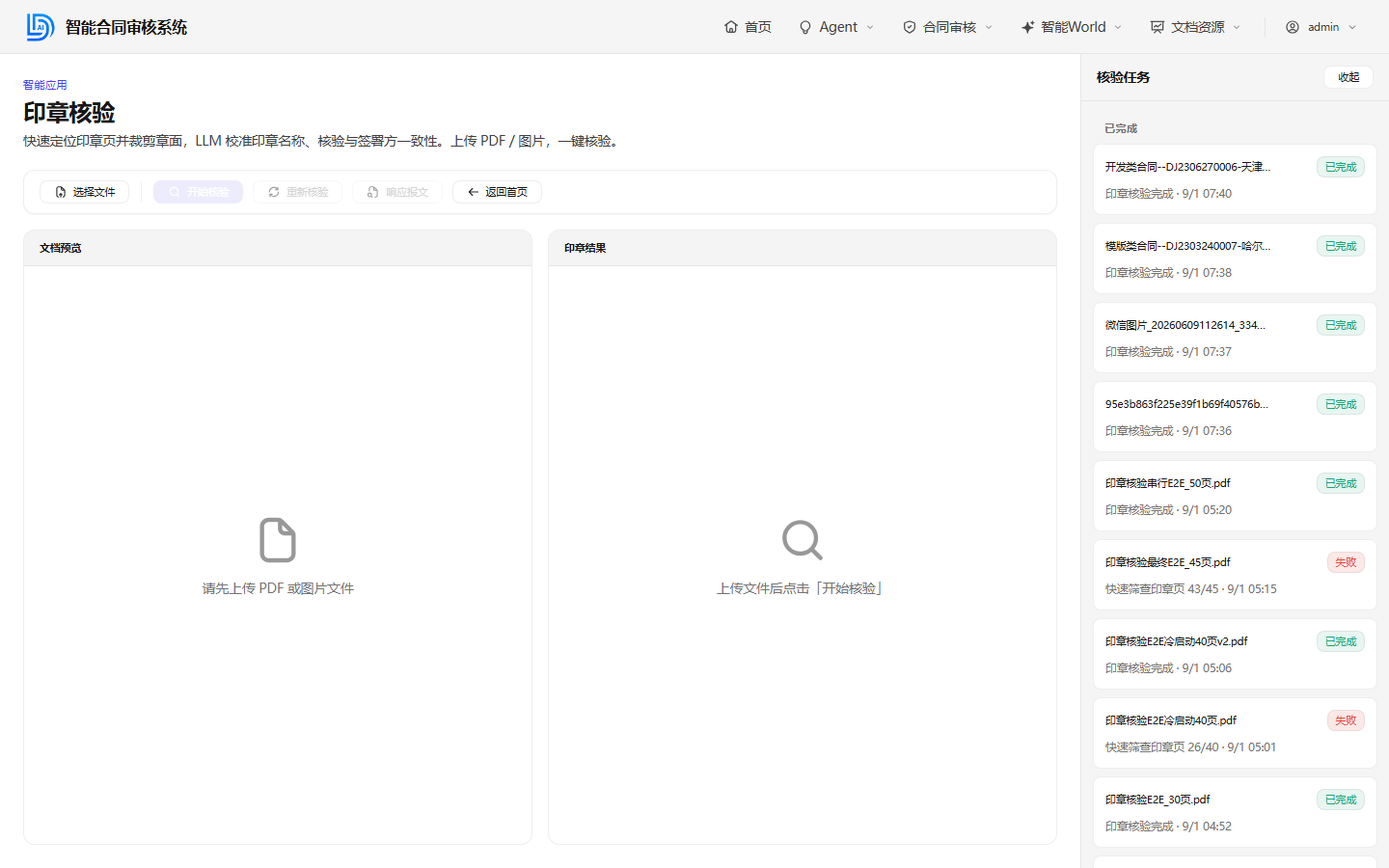Click the file icon on 选择文件

61,192
